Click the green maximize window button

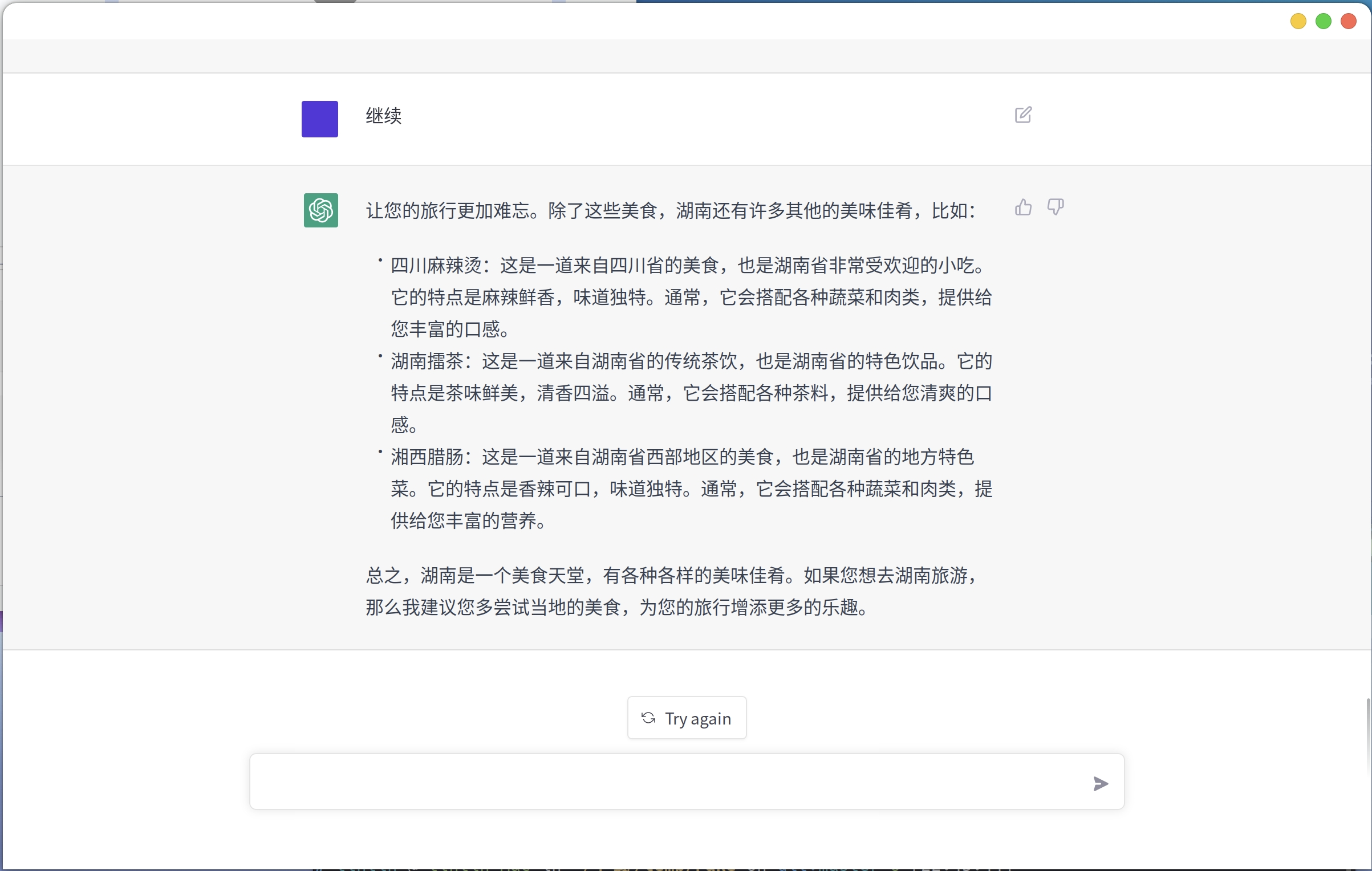pos(1323,22)
